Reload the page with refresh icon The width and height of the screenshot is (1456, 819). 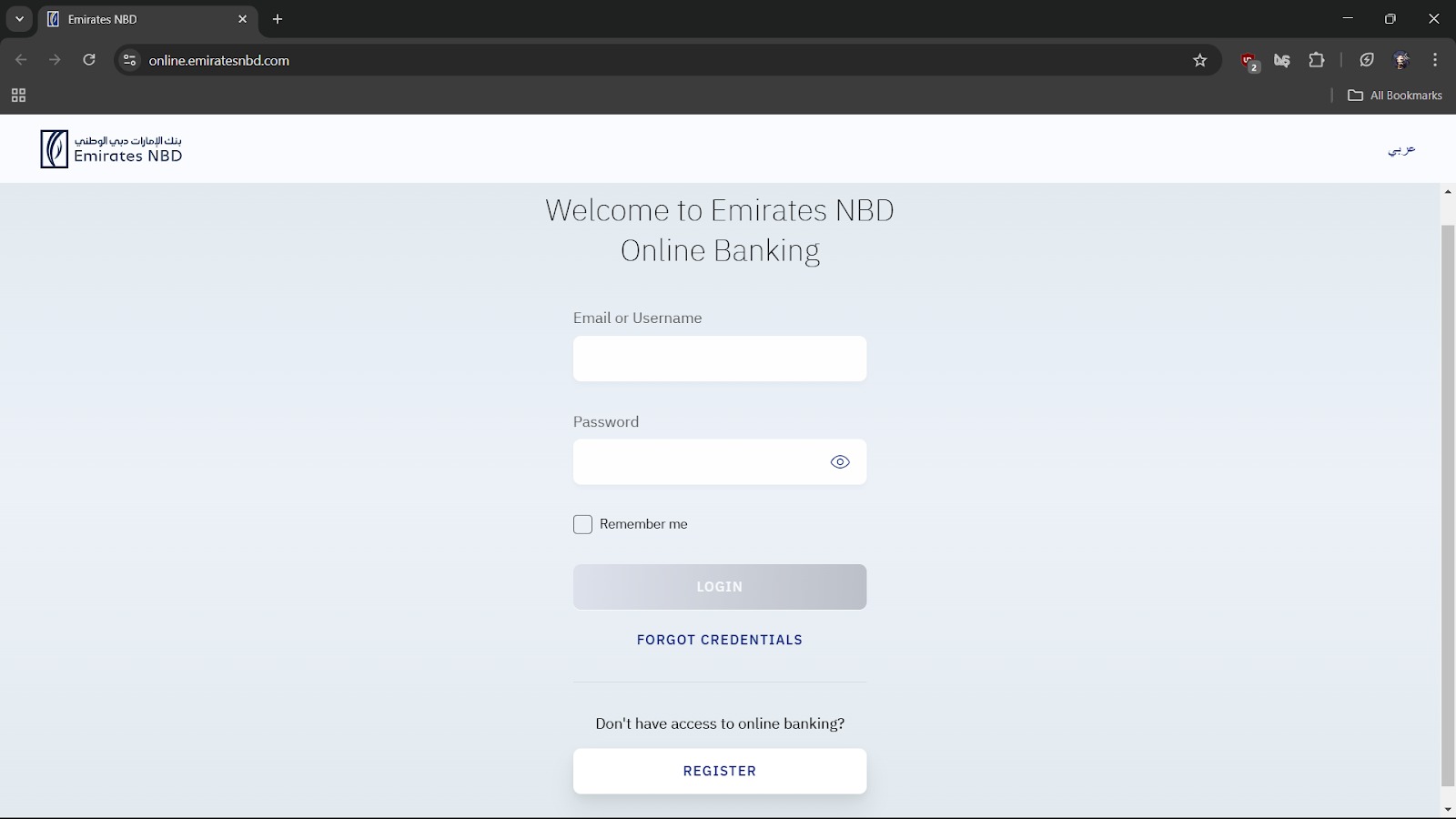click(89, 60)
